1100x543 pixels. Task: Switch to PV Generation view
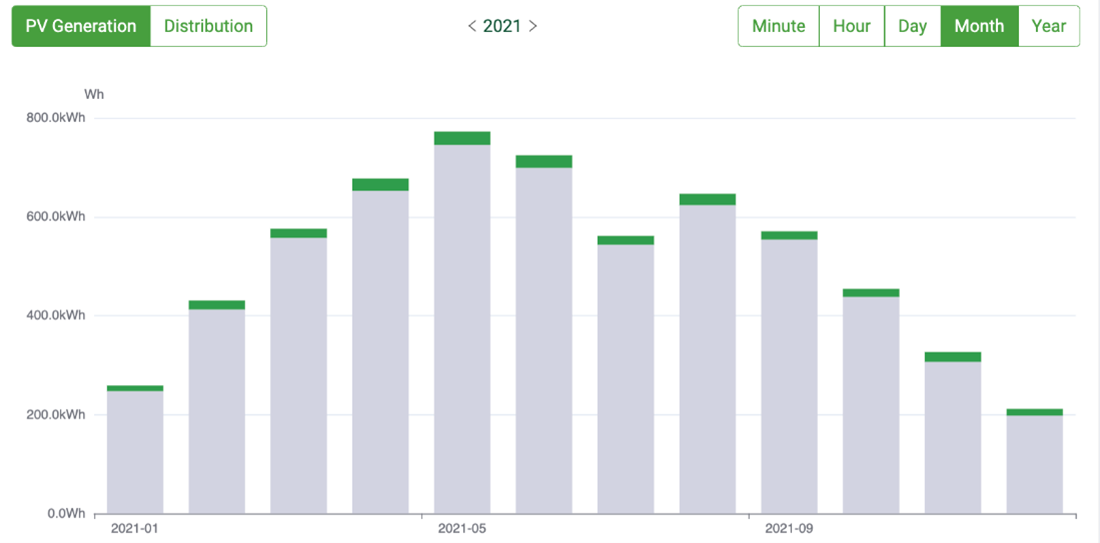tap(81, 26)
